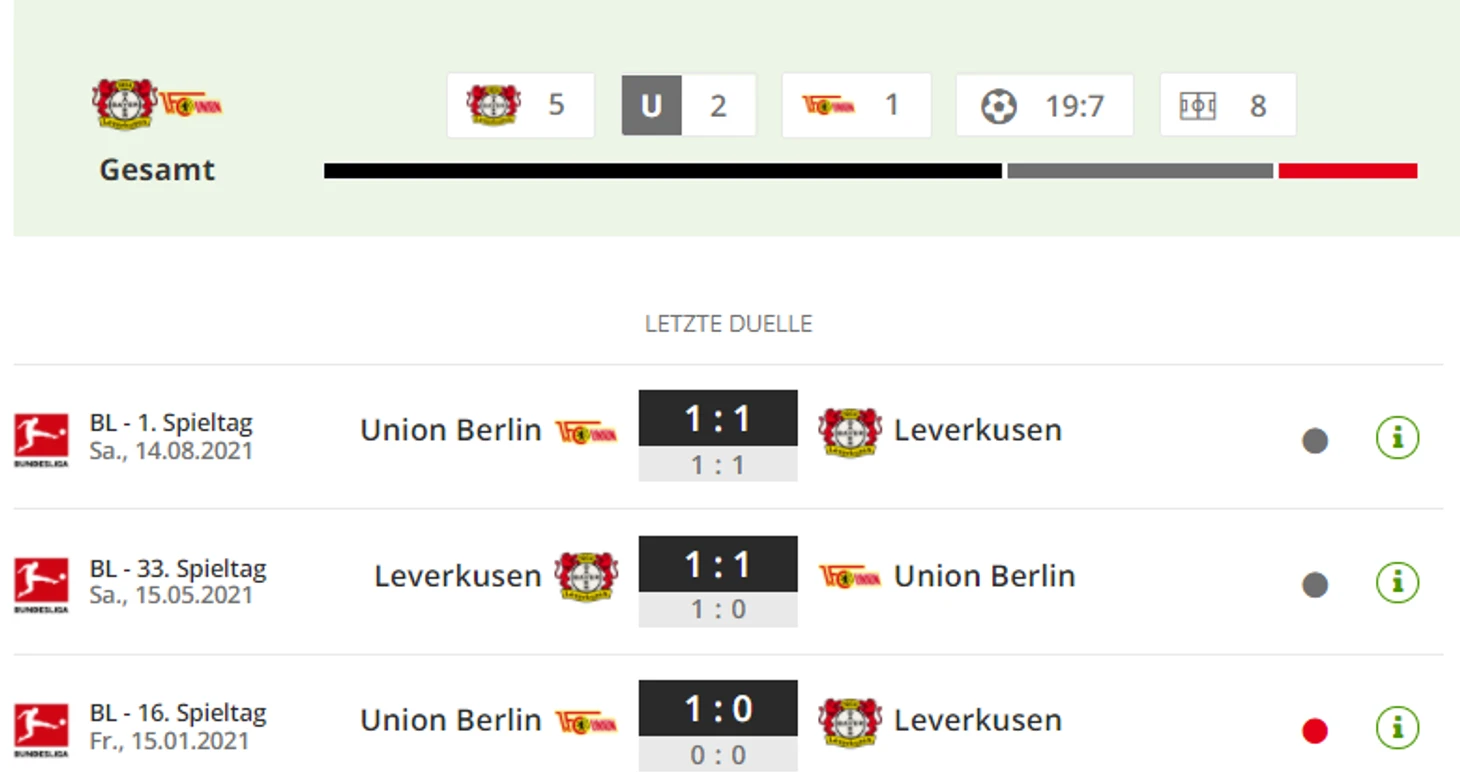The height and width of the screenshot is (781, 1460).
Task: Click the 1:1 score of 1. Spieltag
Action: 718,418
